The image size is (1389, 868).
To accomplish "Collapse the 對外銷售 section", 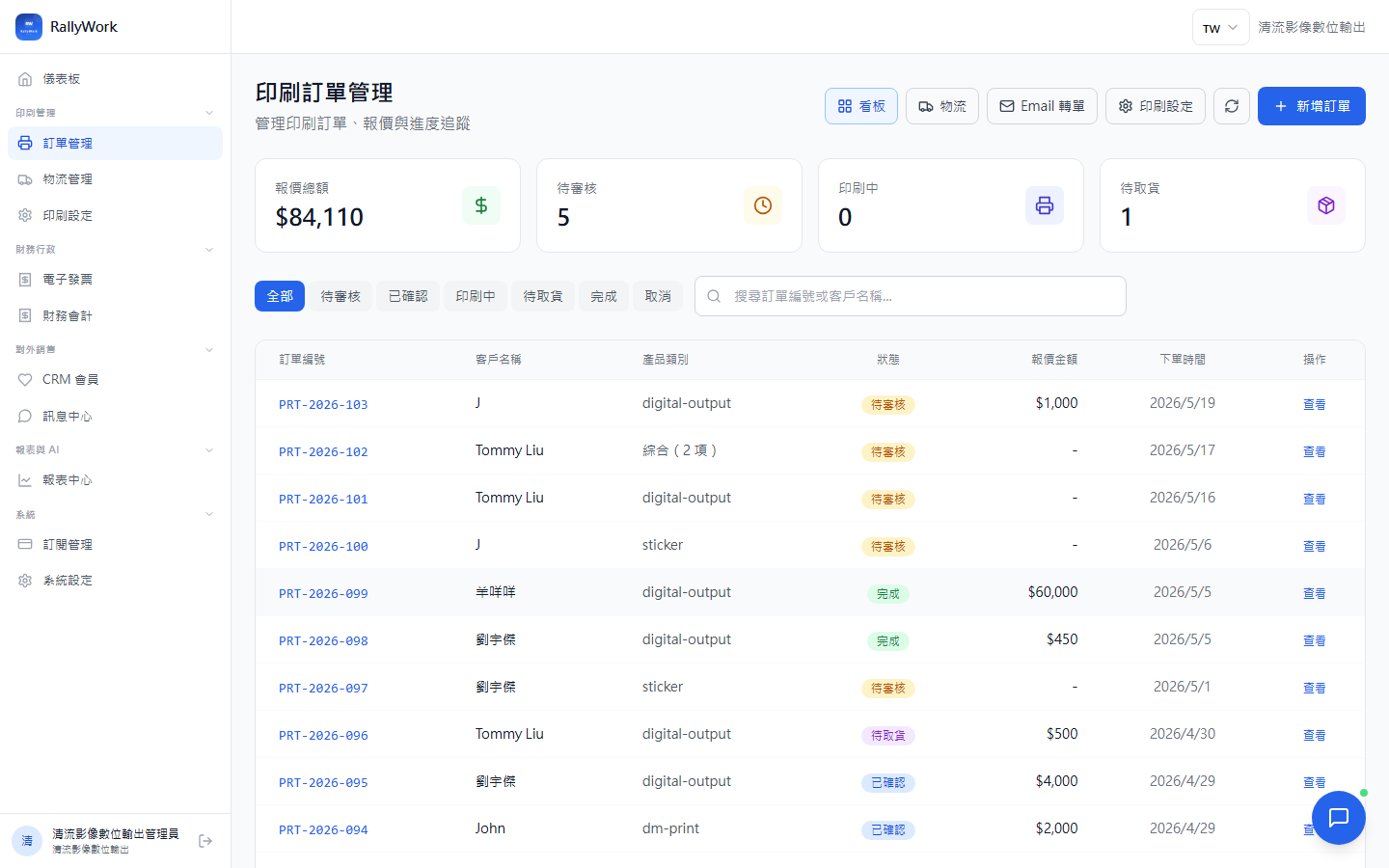I will coord(209,350).
